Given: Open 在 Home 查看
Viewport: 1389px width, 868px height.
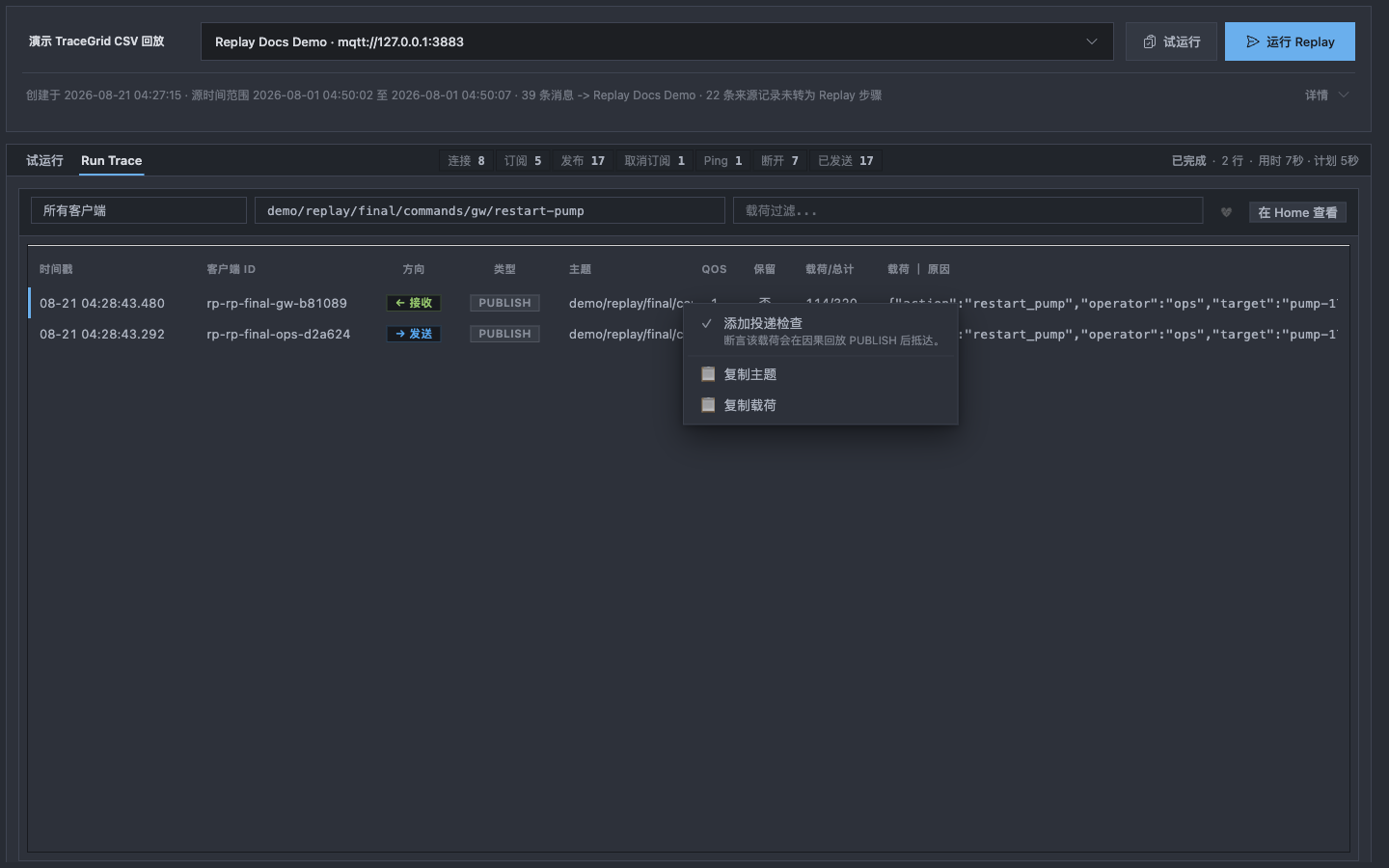Looking at the screenshot, I should click(x=1297, y=212).
